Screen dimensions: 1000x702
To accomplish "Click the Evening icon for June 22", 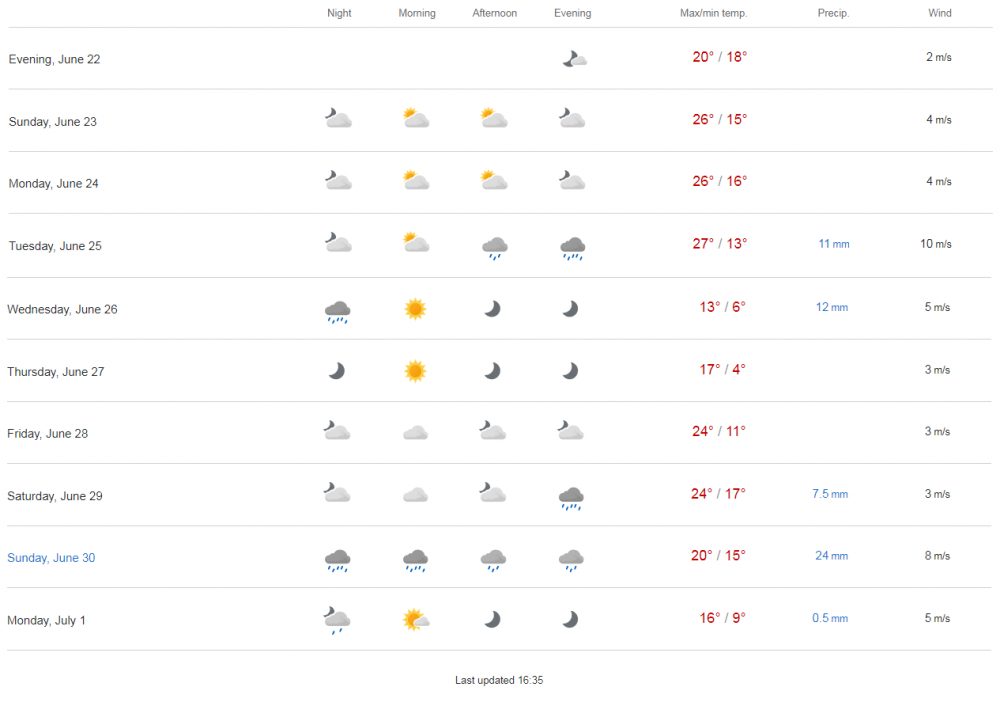I will tap(573, 59).
